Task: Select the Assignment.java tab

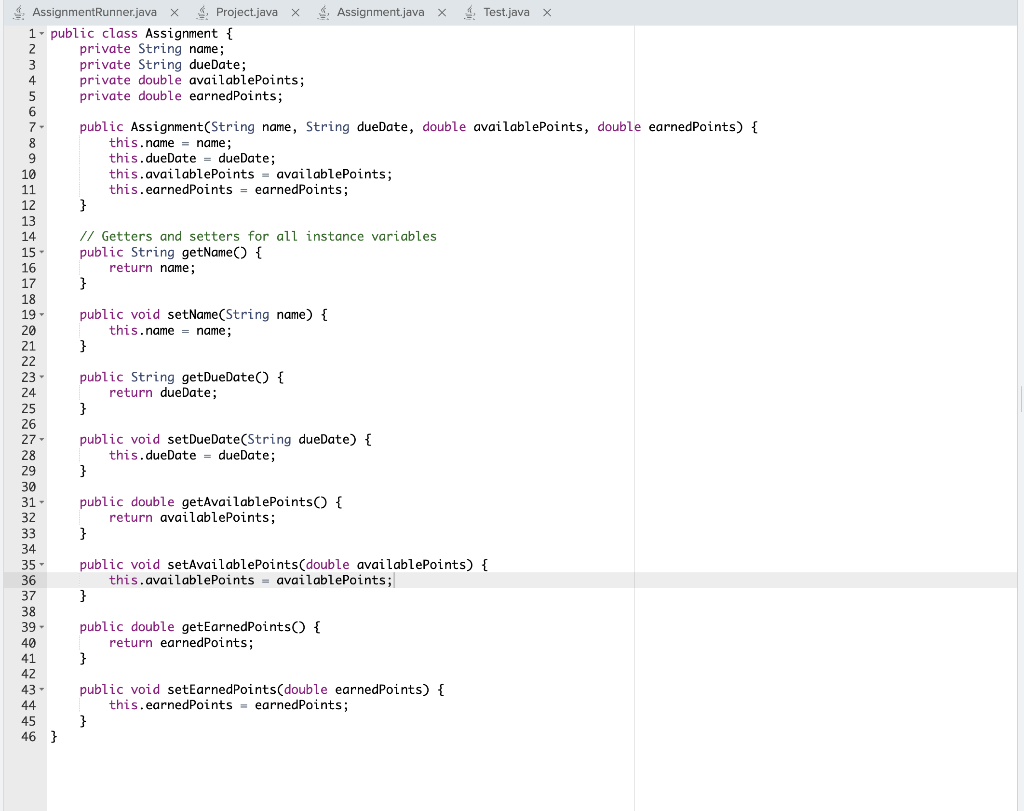Action: 380,12
